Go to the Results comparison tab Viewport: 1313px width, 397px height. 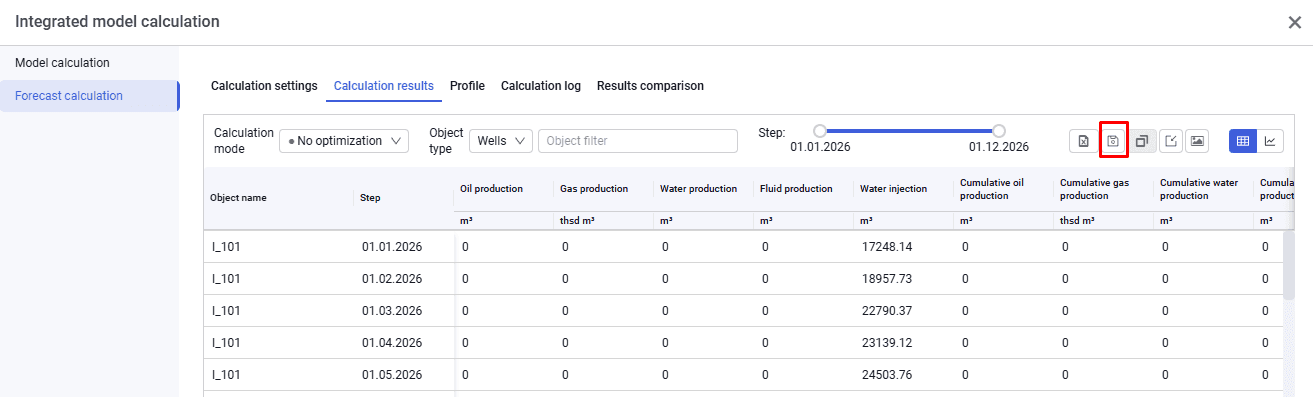click(x=650, y=86)
